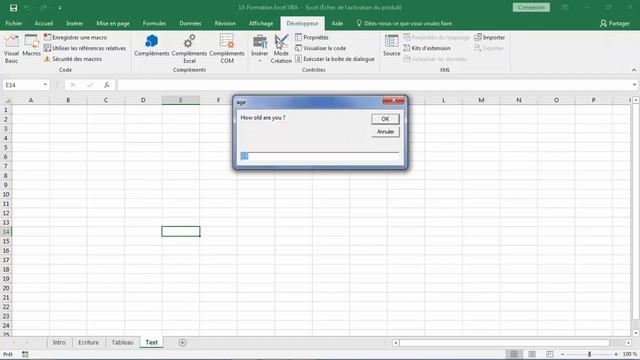Click Visualiser le code
The width and height of the screenshot is (640, 360).
321,48
